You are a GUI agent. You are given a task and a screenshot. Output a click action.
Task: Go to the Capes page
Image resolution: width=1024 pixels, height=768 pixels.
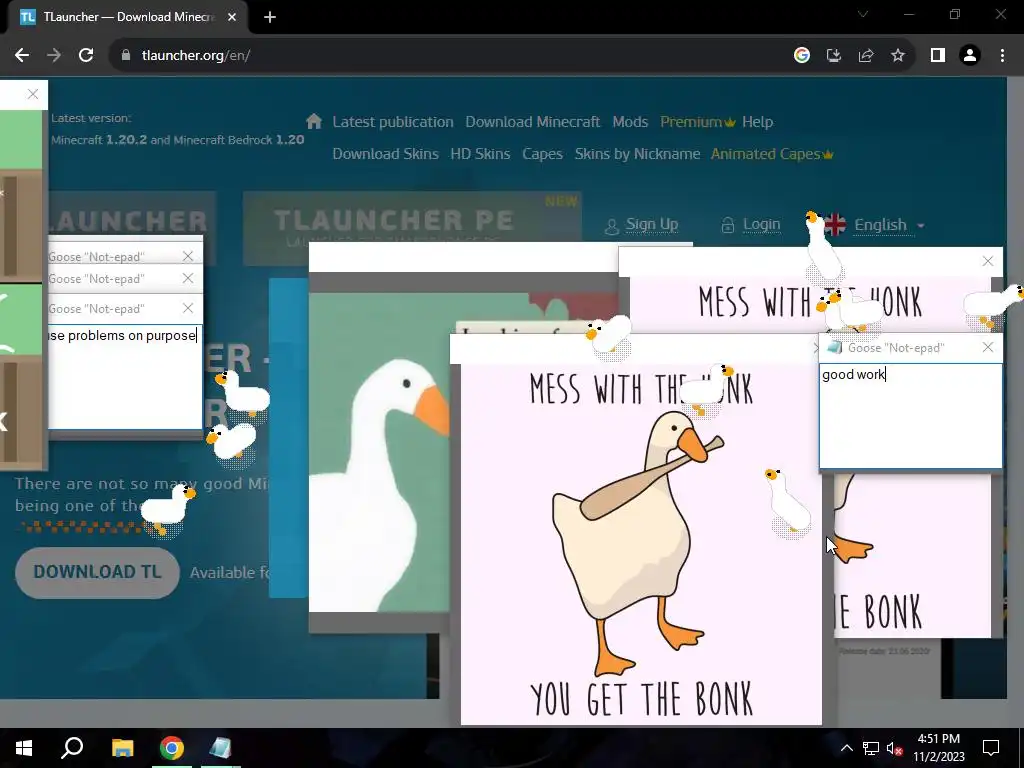point(542,154)
